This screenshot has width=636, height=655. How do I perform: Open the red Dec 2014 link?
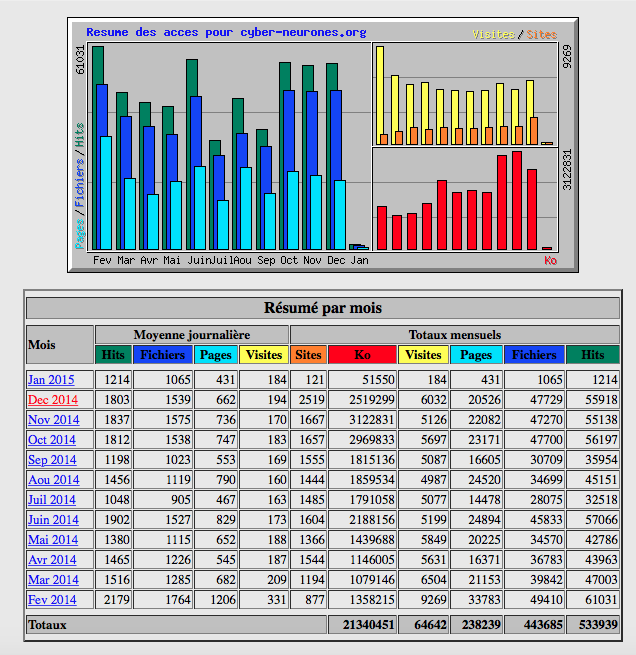(x=52, y=400)
